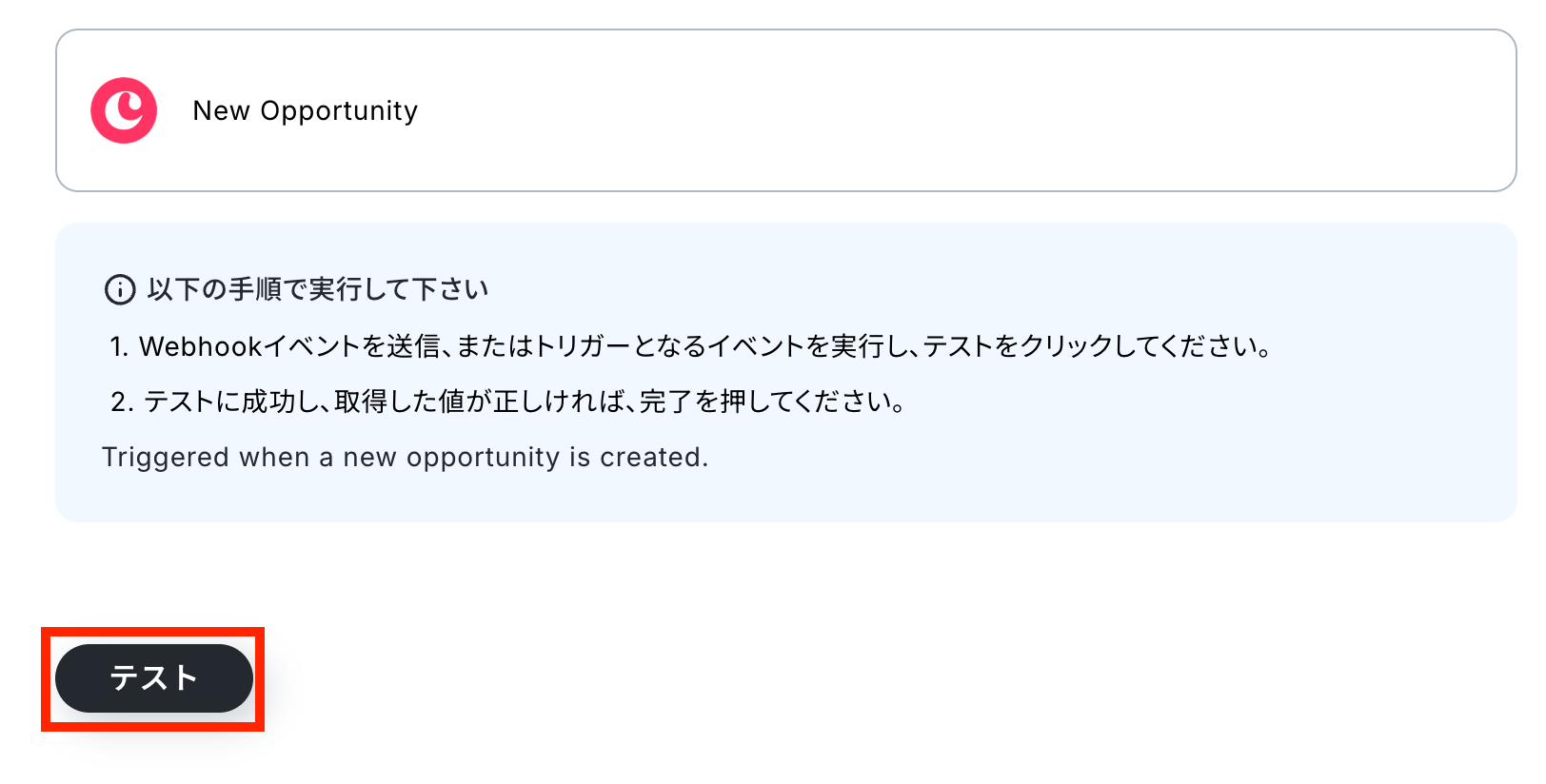
Task: Click the word 完了 in step 2
Action: point(665,402)
